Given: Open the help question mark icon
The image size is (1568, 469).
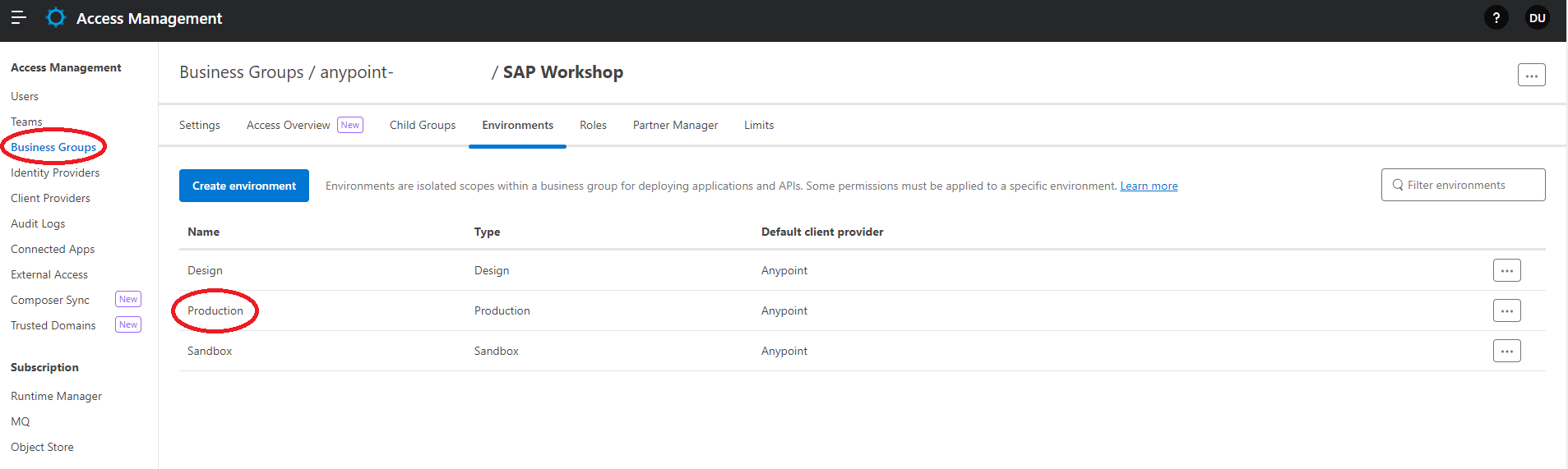Looking at the screenshot, I should (x=1496, y=17).
